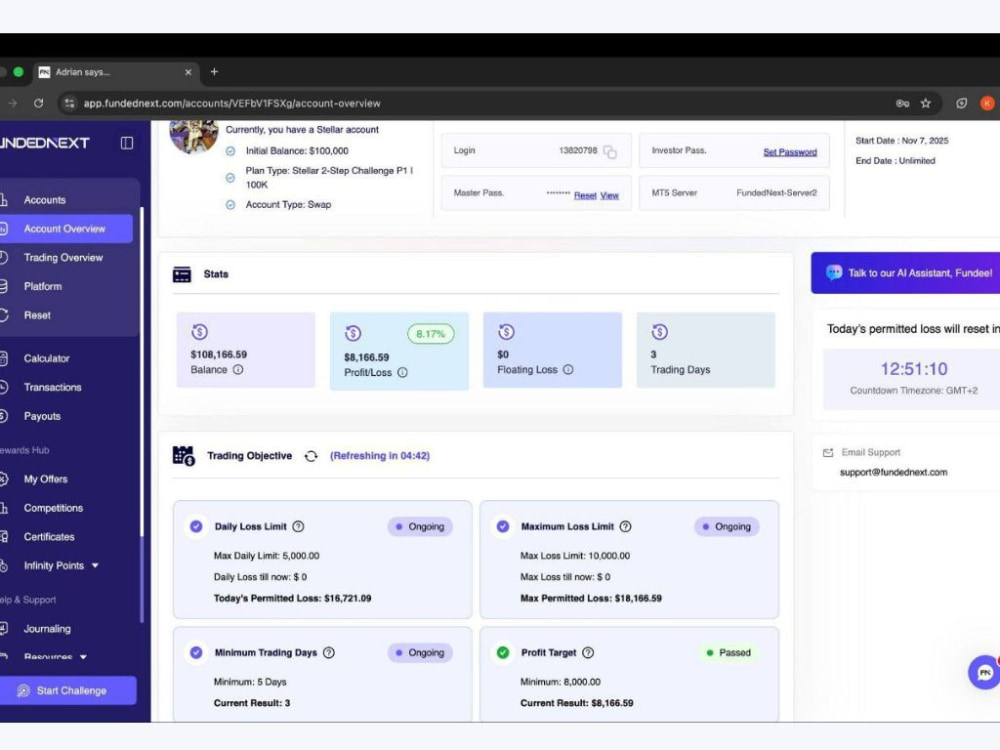The width and height of the screenshot is (1000, 750).
Task: Close the Adrian says browser tab
Action: [188, 72]
